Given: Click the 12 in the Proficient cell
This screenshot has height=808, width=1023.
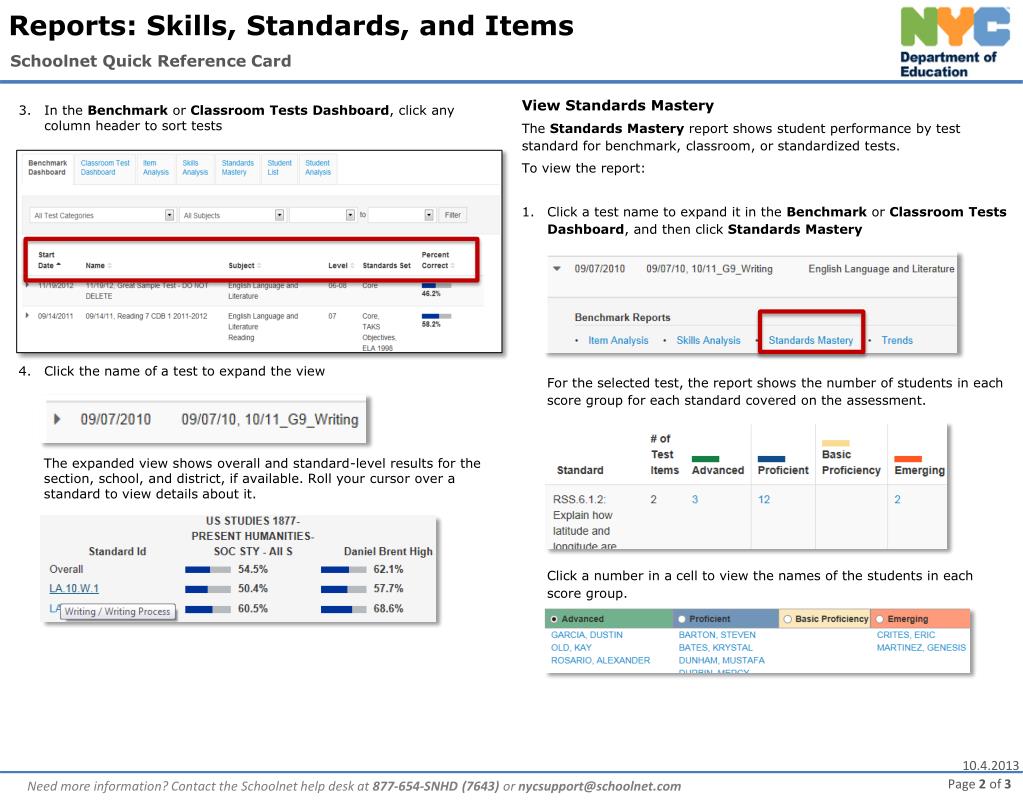Looking at the screenshot, I should click(763, 499).
